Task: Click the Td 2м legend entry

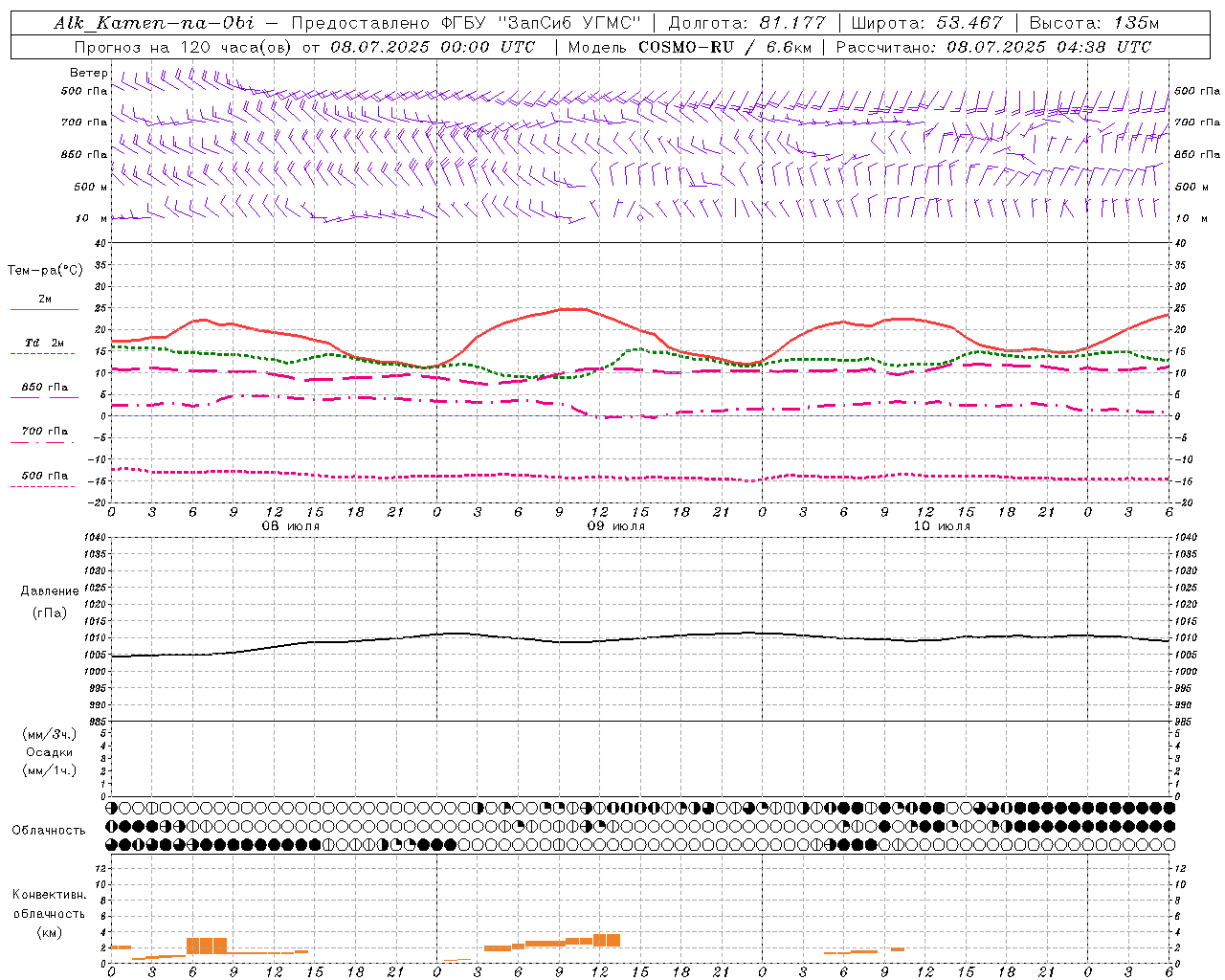Action: point(44,343)
